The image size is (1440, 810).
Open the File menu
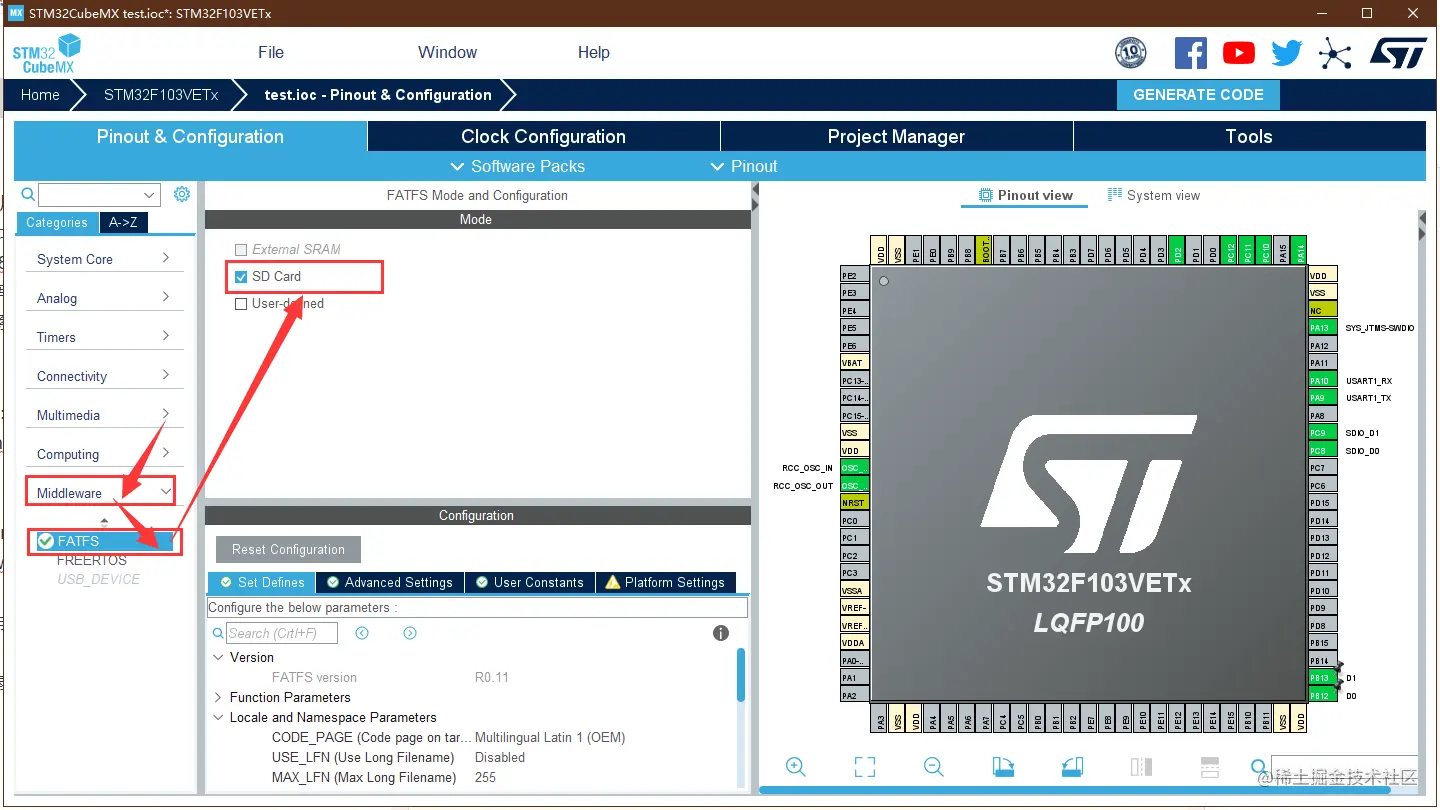pyautogui.click(x=271, y=53)
